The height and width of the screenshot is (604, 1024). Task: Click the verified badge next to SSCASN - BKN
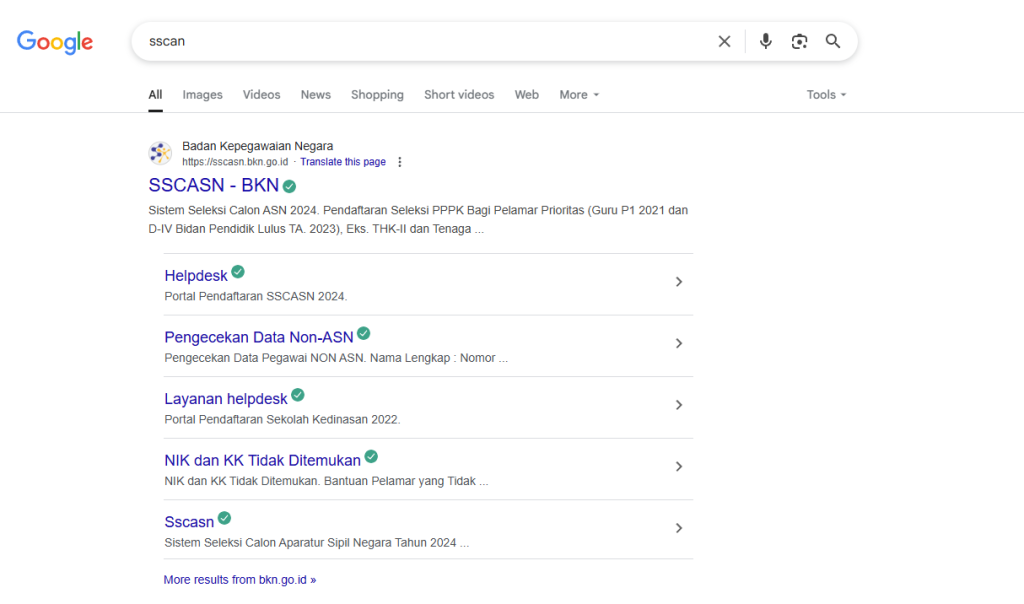click(x=289, y=187)
